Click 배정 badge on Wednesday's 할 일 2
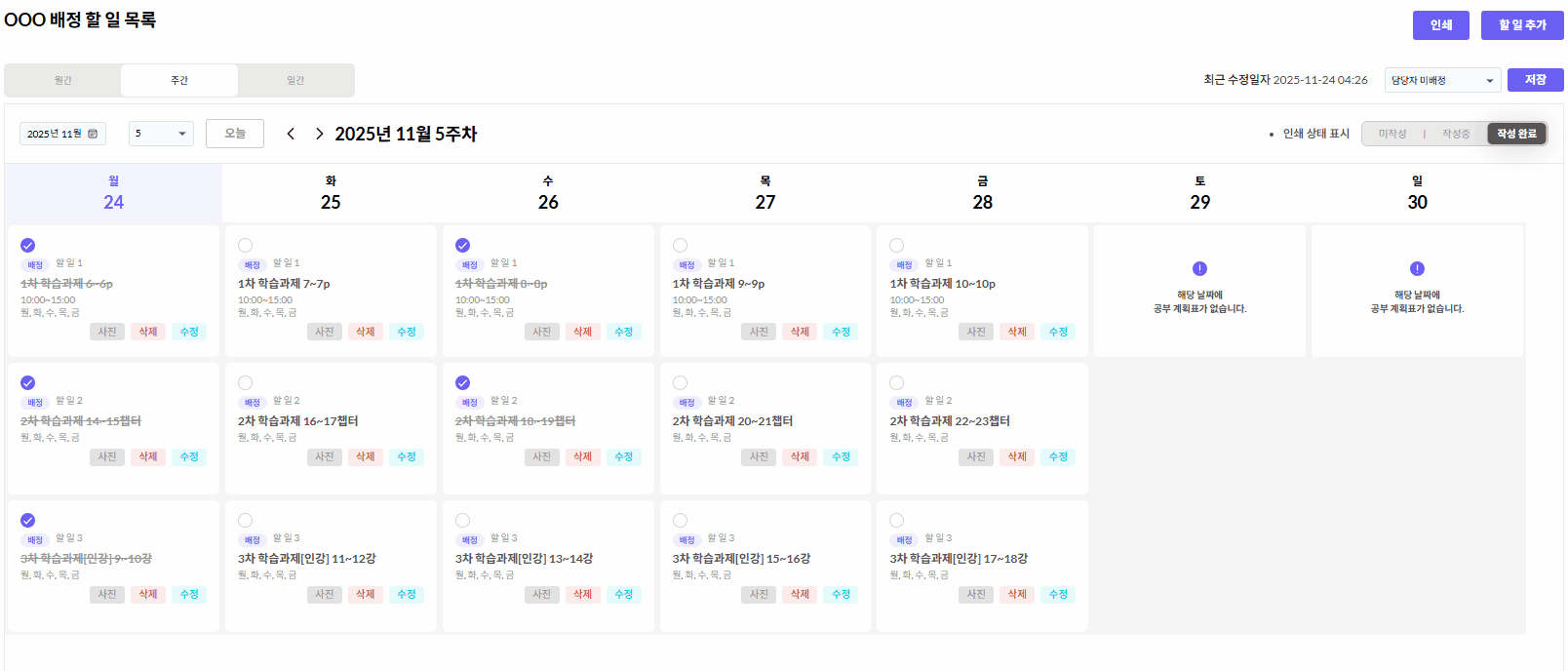1568x671 pixels. [470, 402]
